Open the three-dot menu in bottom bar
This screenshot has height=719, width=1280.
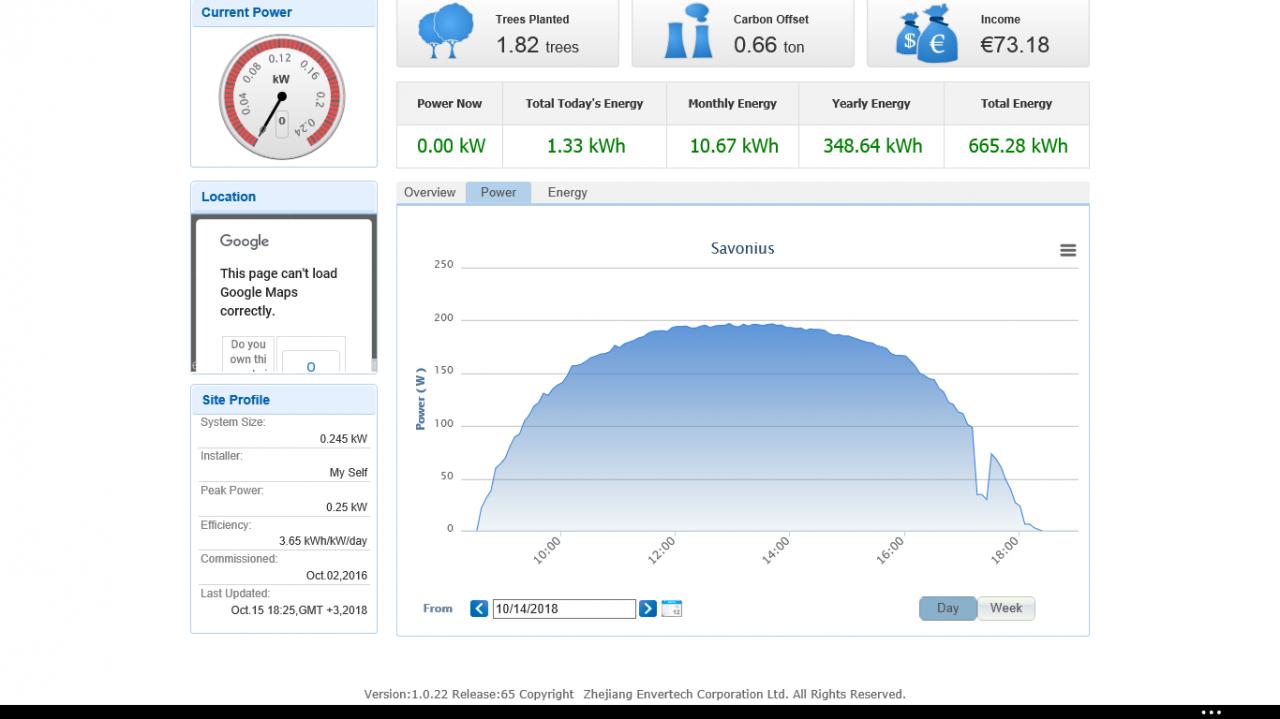coord(1211,712)
